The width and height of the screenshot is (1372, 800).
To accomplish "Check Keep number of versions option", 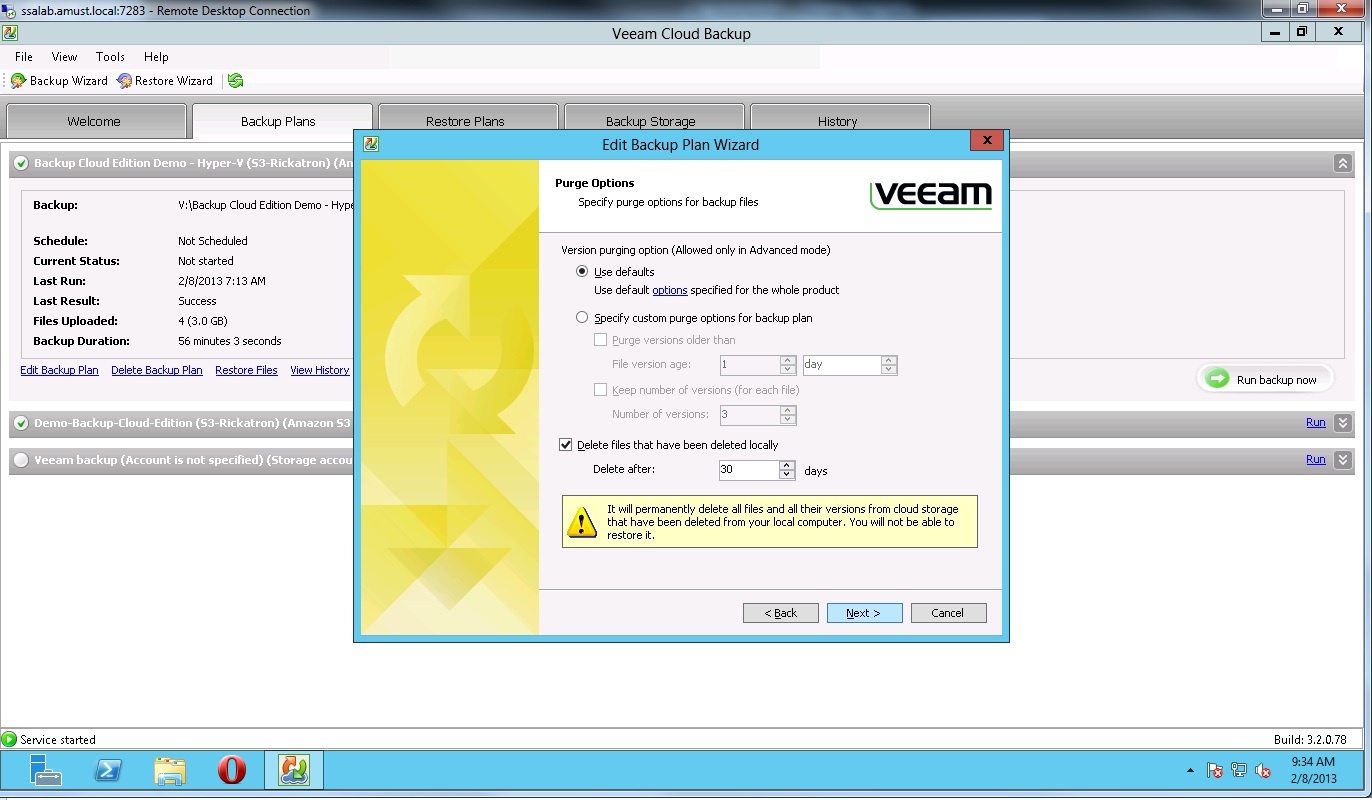I will tap(600, 390).
